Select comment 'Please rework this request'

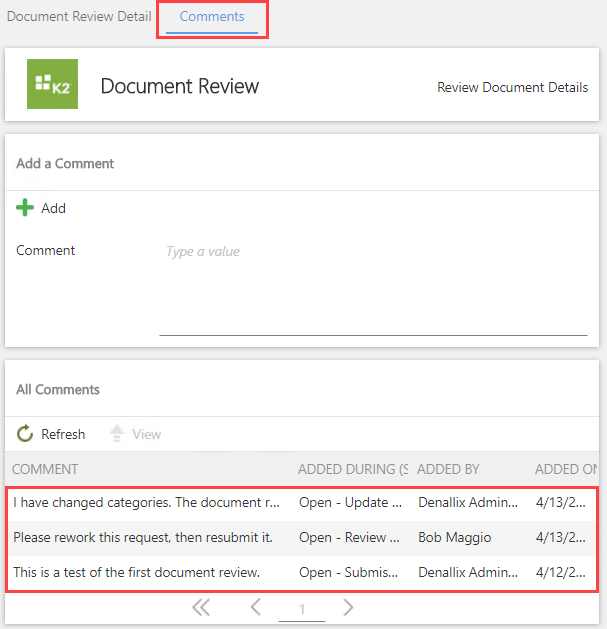pyautogui.click(x=143, y=537)
